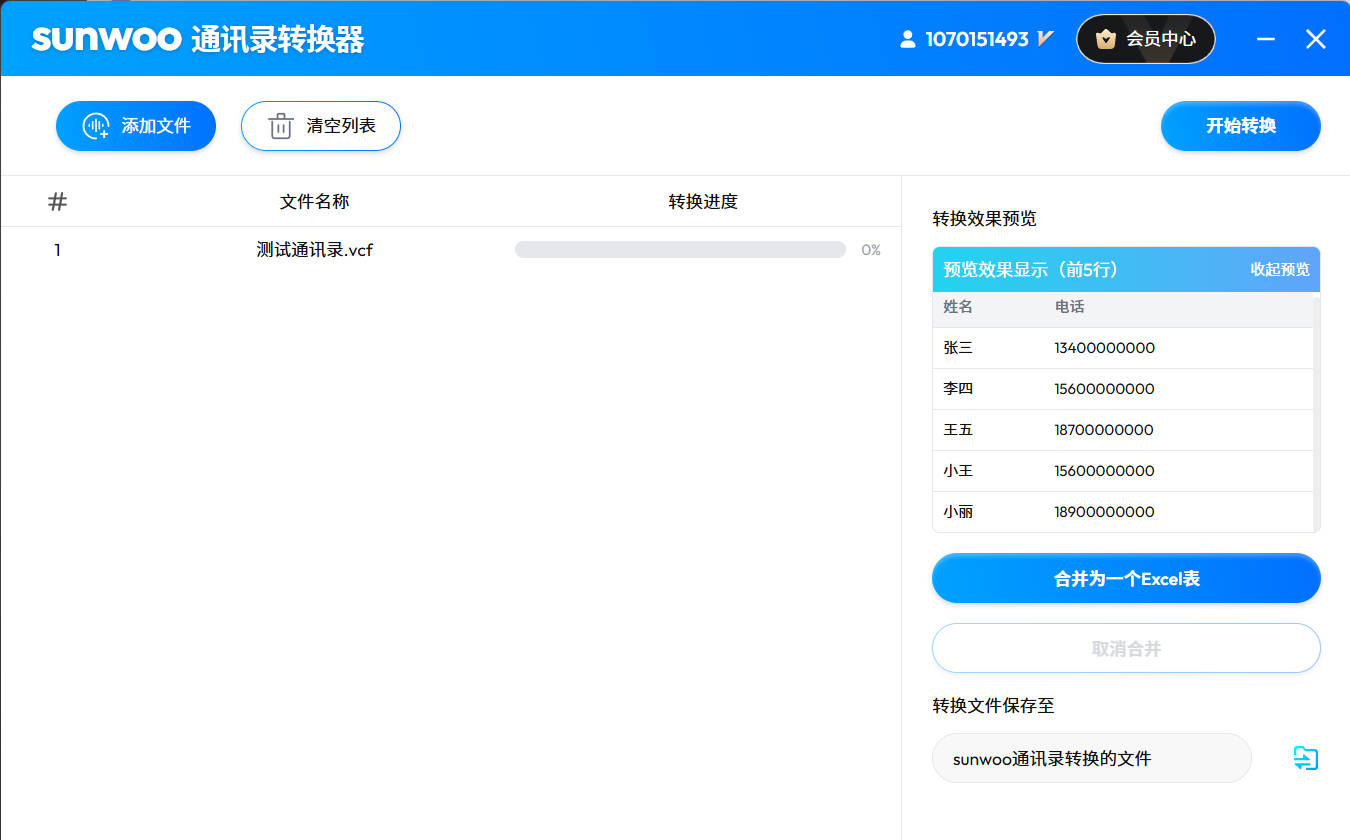Start conversion with the 开始转换 button
Screen dimensions: 1350x840
[1241, 126]
